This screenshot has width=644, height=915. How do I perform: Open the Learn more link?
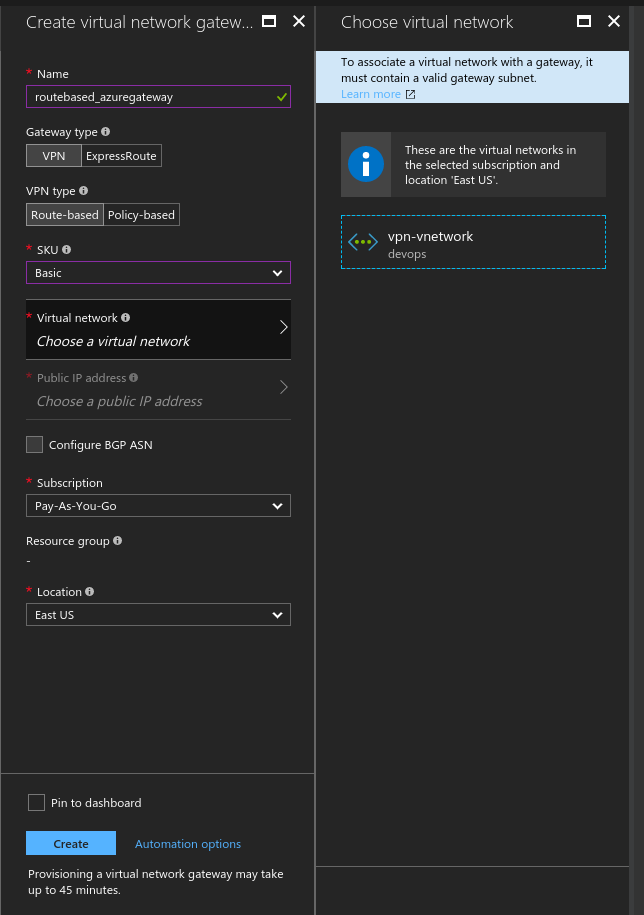[x=371, y=95]
